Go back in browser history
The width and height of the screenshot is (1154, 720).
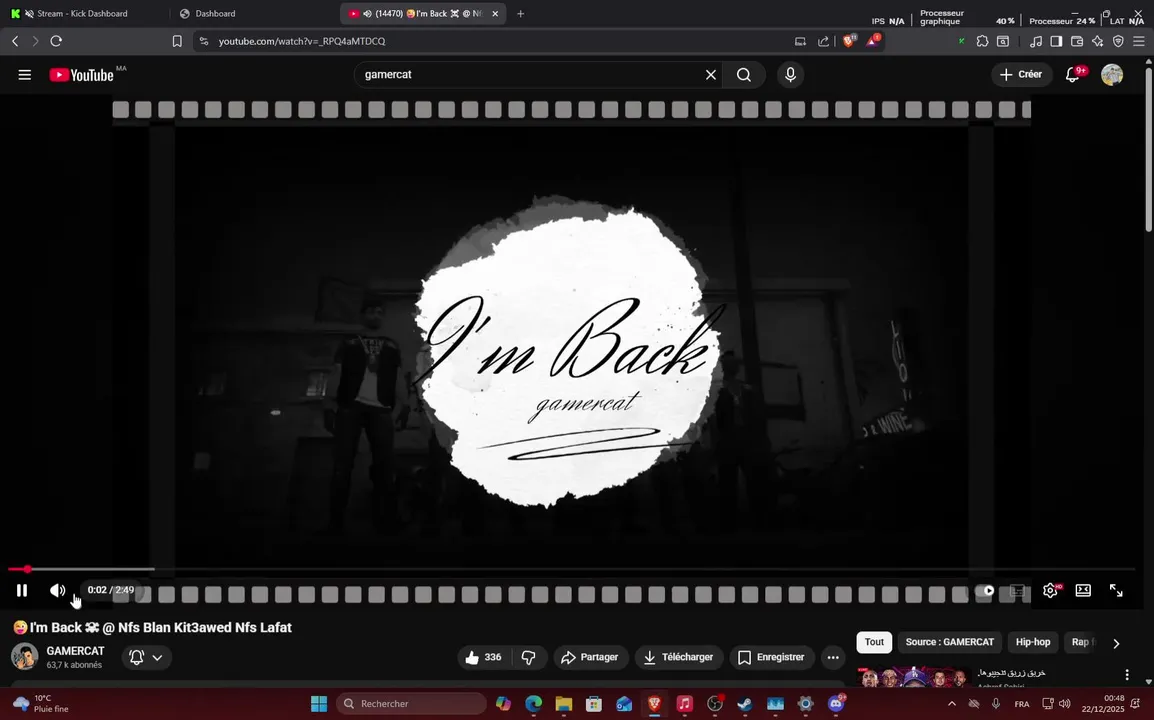tap(15, 41)
